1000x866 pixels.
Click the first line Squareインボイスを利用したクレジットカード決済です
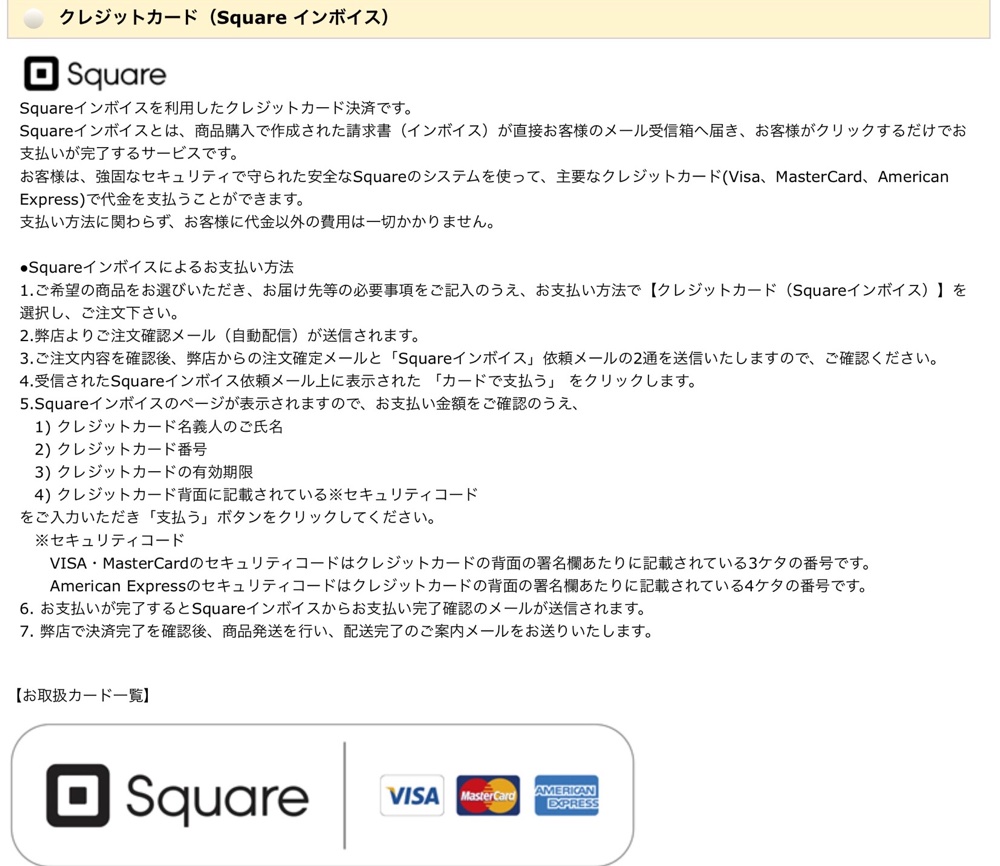[217, 108]
